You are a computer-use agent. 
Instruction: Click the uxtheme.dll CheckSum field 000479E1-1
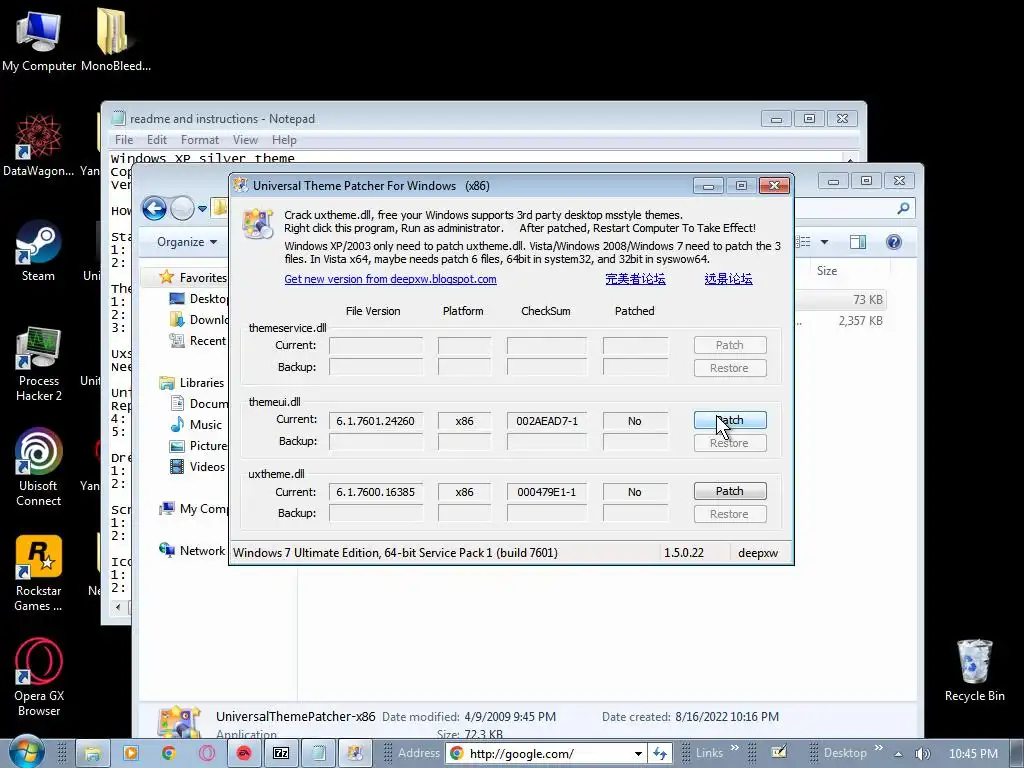coord(547,492)
